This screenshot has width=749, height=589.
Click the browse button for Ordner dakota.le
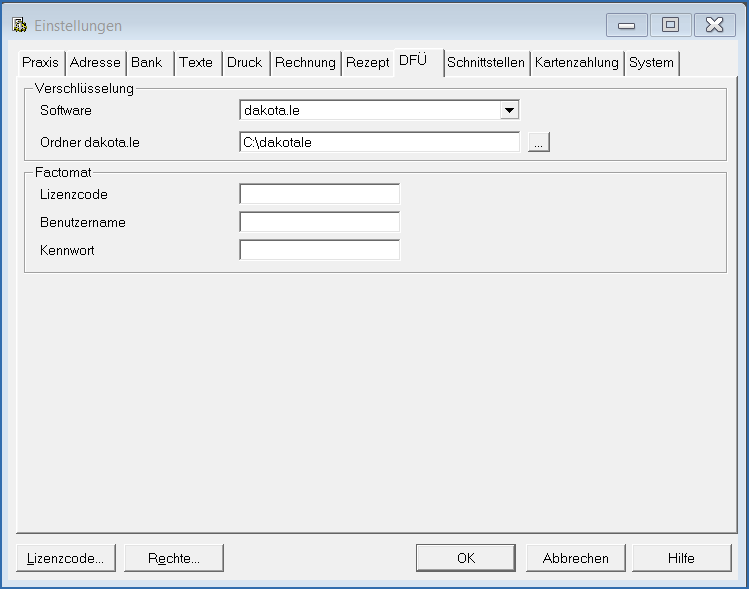click(539, 143)
